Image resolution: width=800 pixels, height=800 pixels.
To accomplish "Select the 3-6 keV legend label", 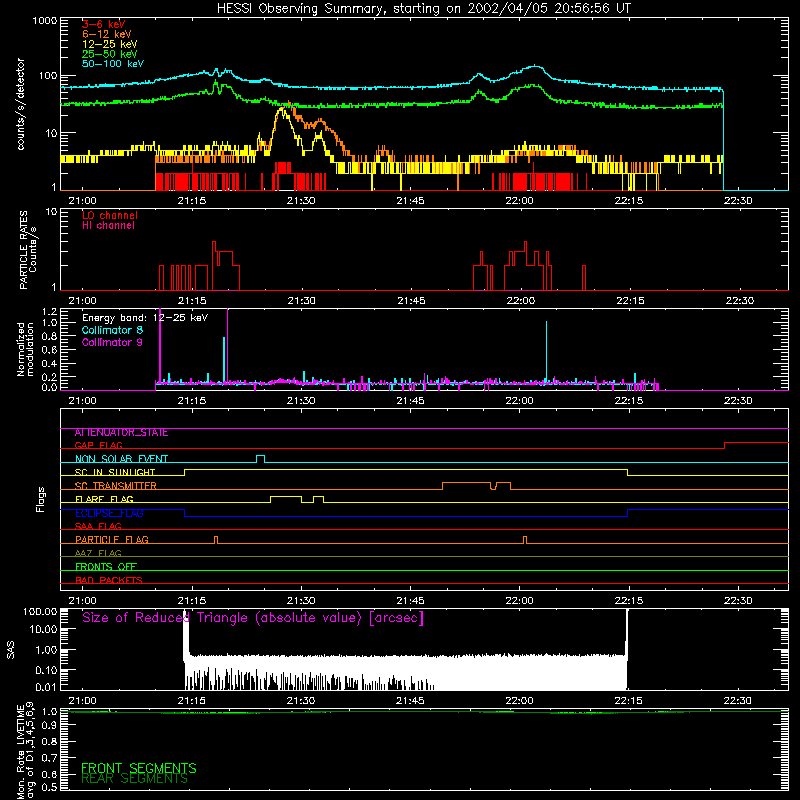I will 104,24.
